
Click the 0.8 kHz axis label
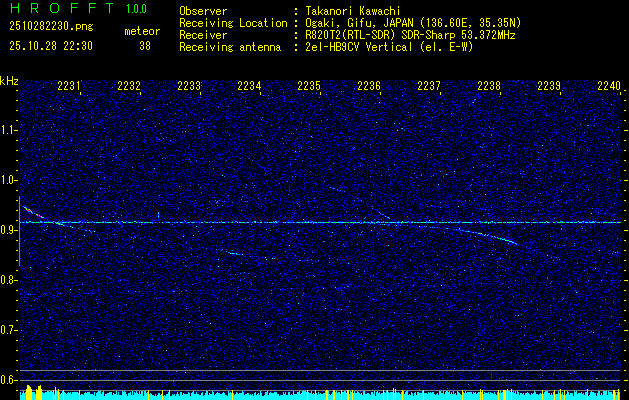click(8, 280)
